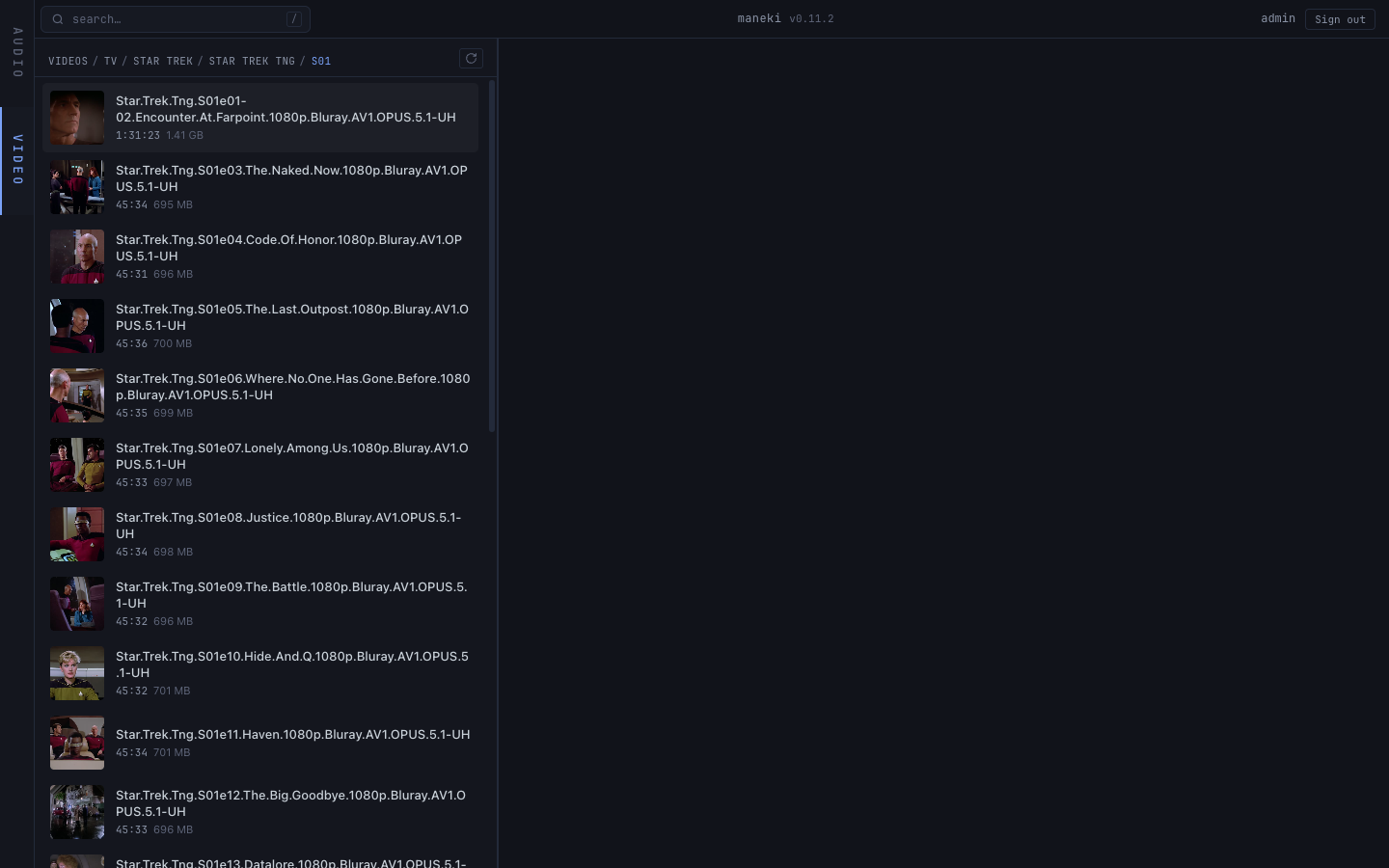
Task: Click the maneki app title
Action: tap(759, 18)
